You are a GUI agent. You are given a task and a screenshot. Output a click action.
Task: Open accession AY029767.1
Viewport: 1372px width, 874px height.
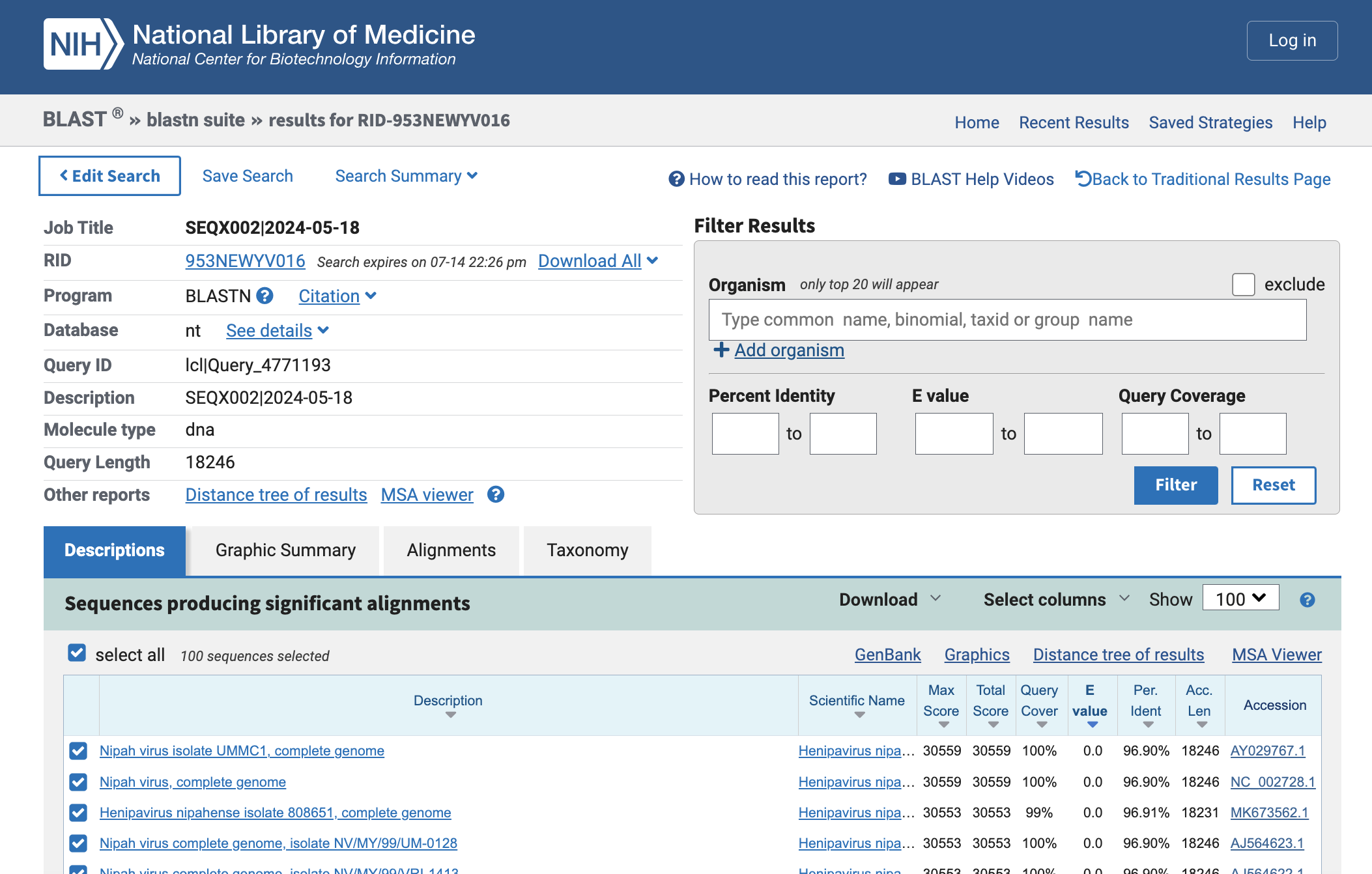tap(1267, 751)
